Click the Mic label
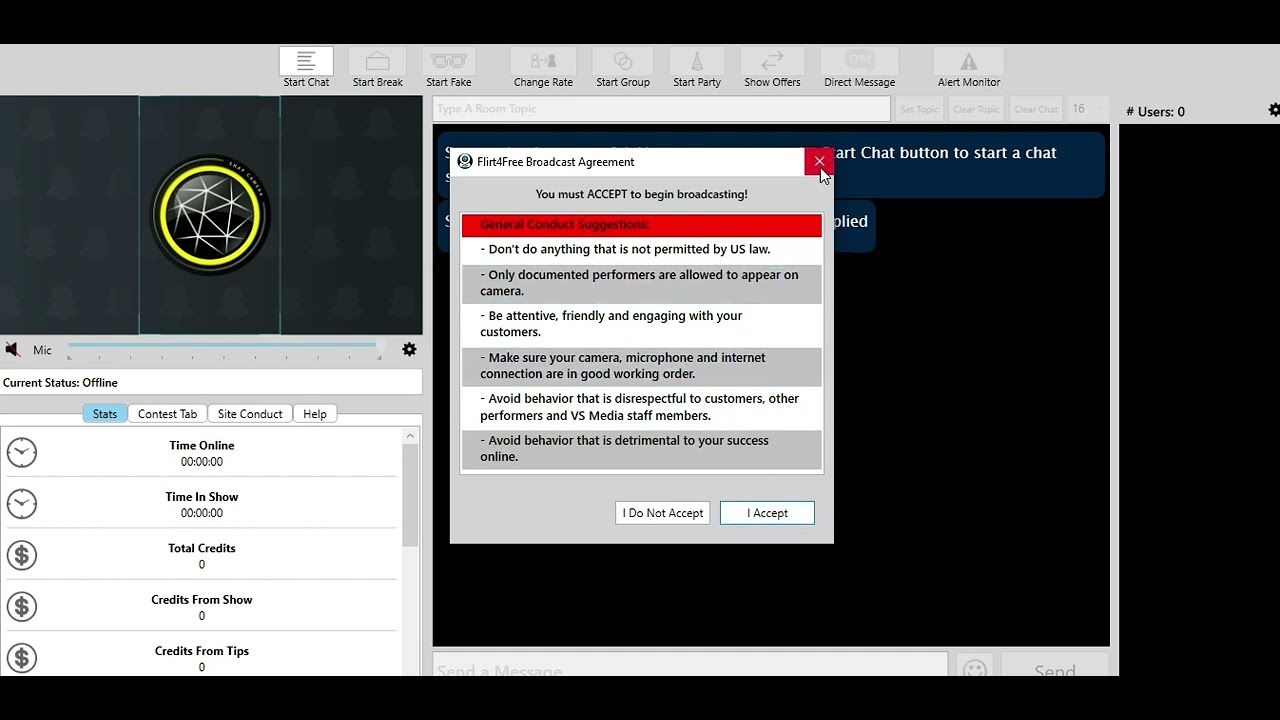Viewport: 1280px width, 720px height. click(42, 350)
